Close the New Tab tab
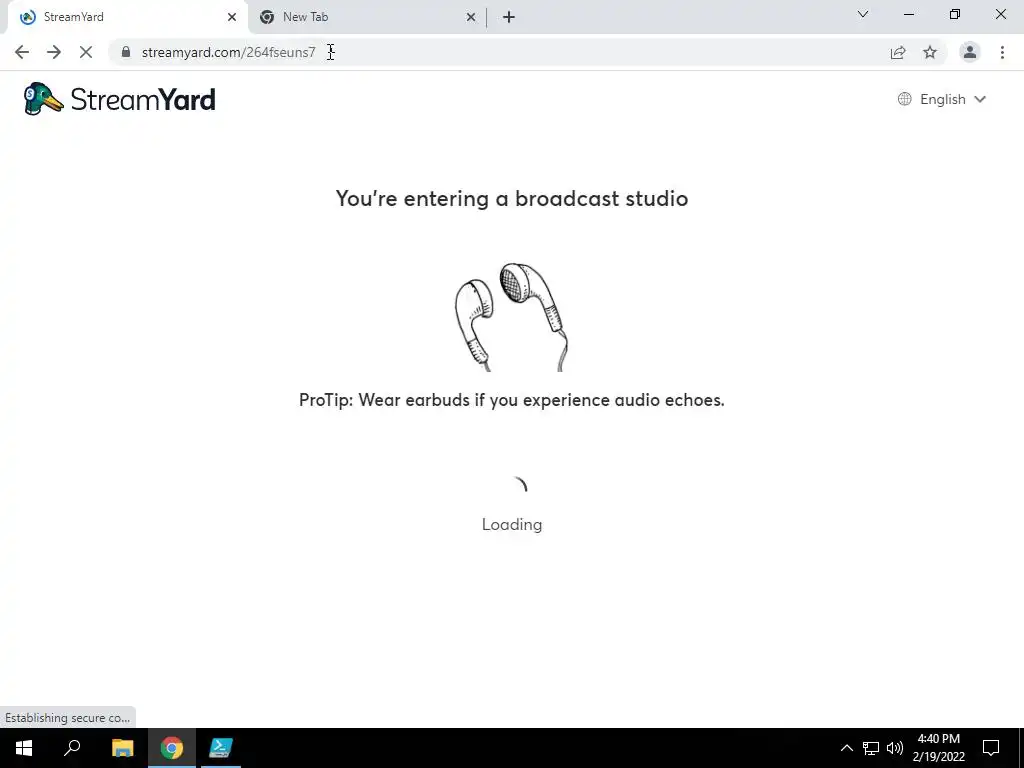 (x=471, y=17)
